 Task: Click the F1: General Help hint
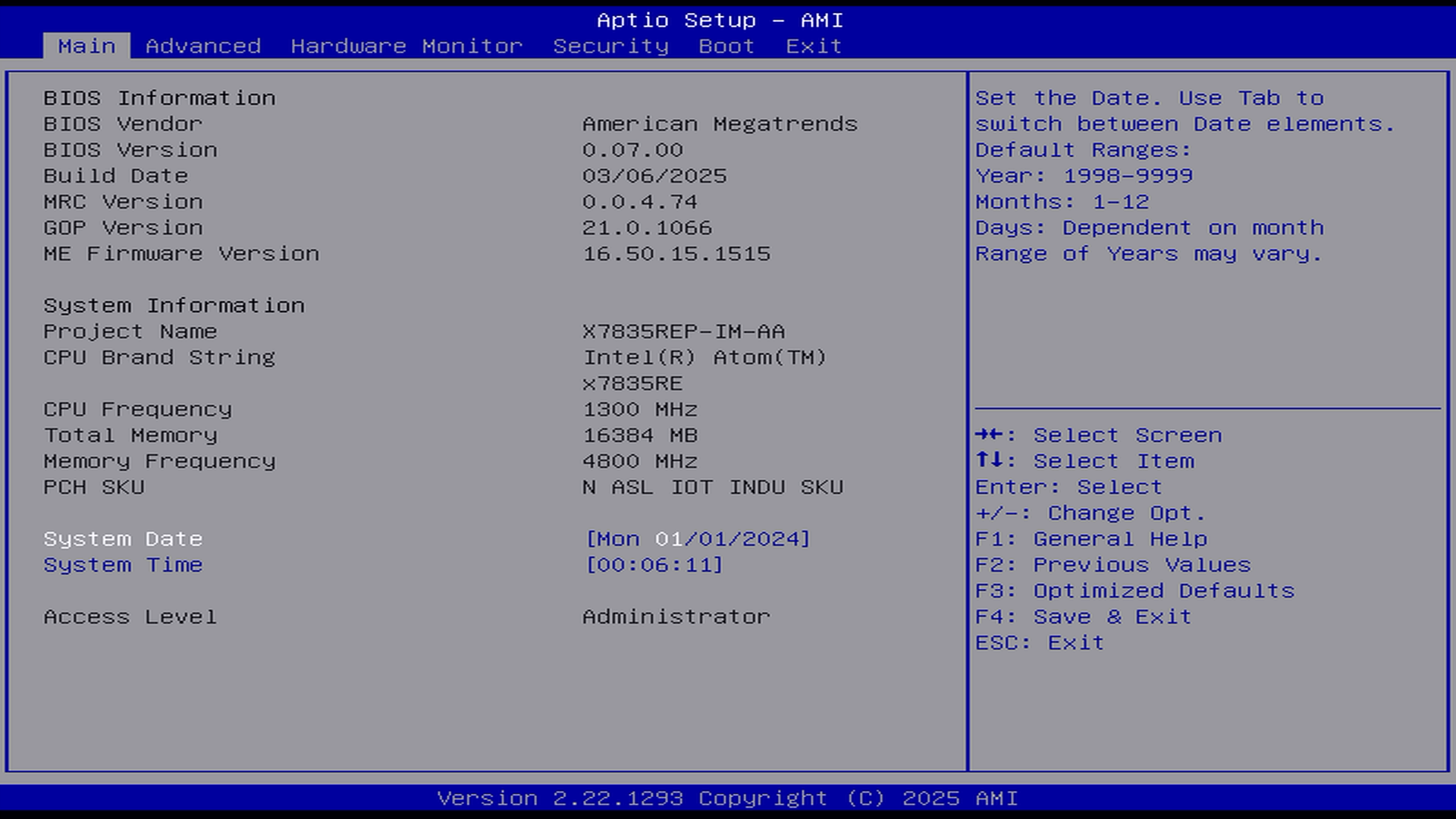pyautogui.click(x=1090, y=539)
